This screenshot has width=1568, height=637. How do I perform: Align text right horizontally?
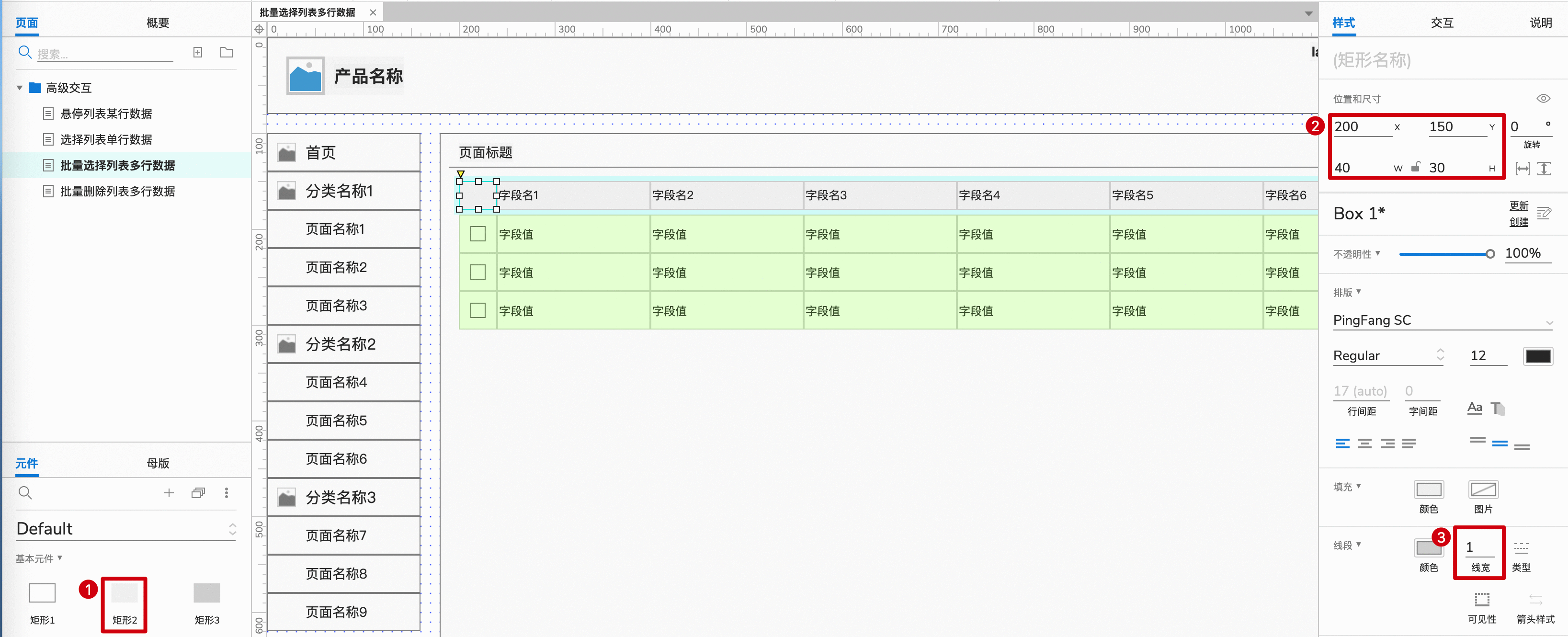tap(1388, 444)
